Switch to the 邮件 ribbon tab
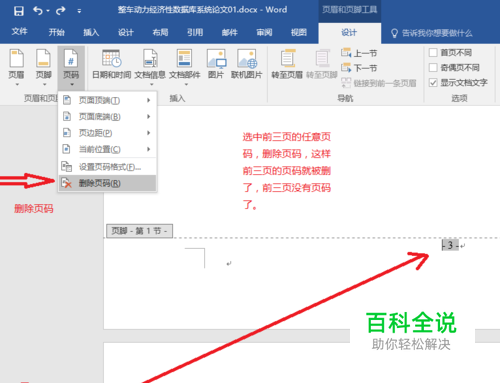Viewport: 500px width, 383px height. click(230, 32)
